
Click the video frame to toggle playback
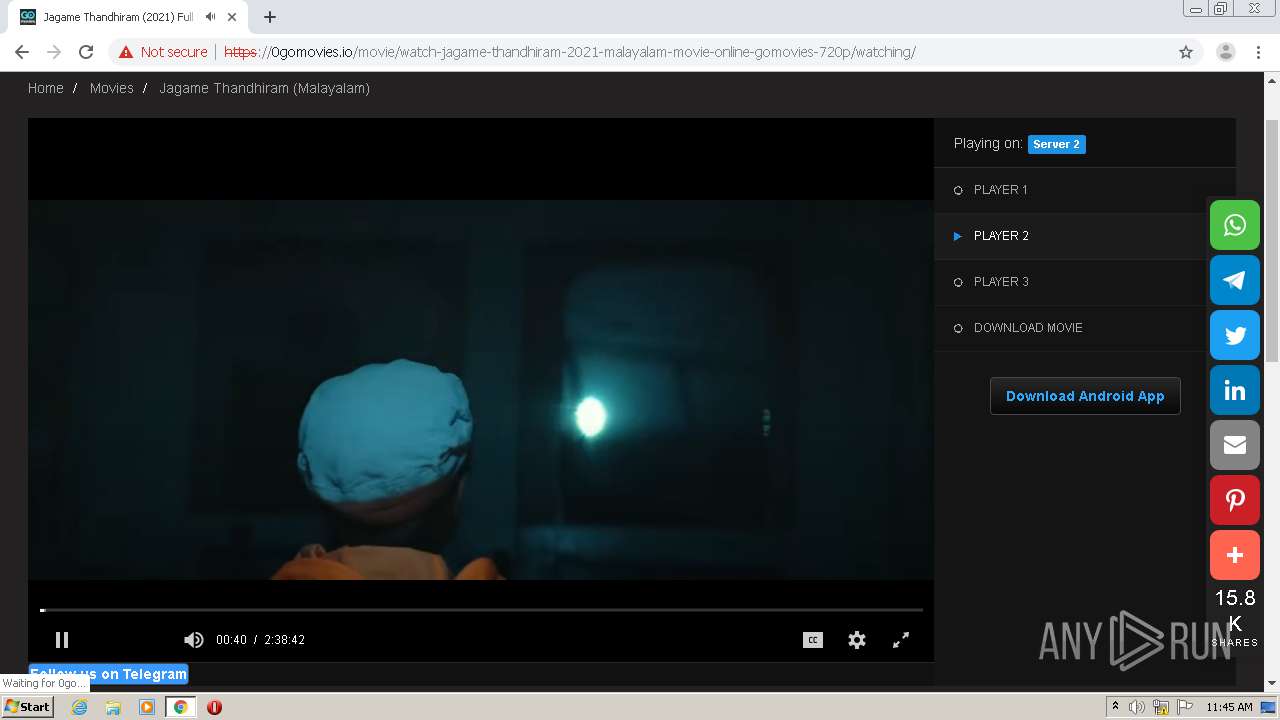click(x=481, y=390)
